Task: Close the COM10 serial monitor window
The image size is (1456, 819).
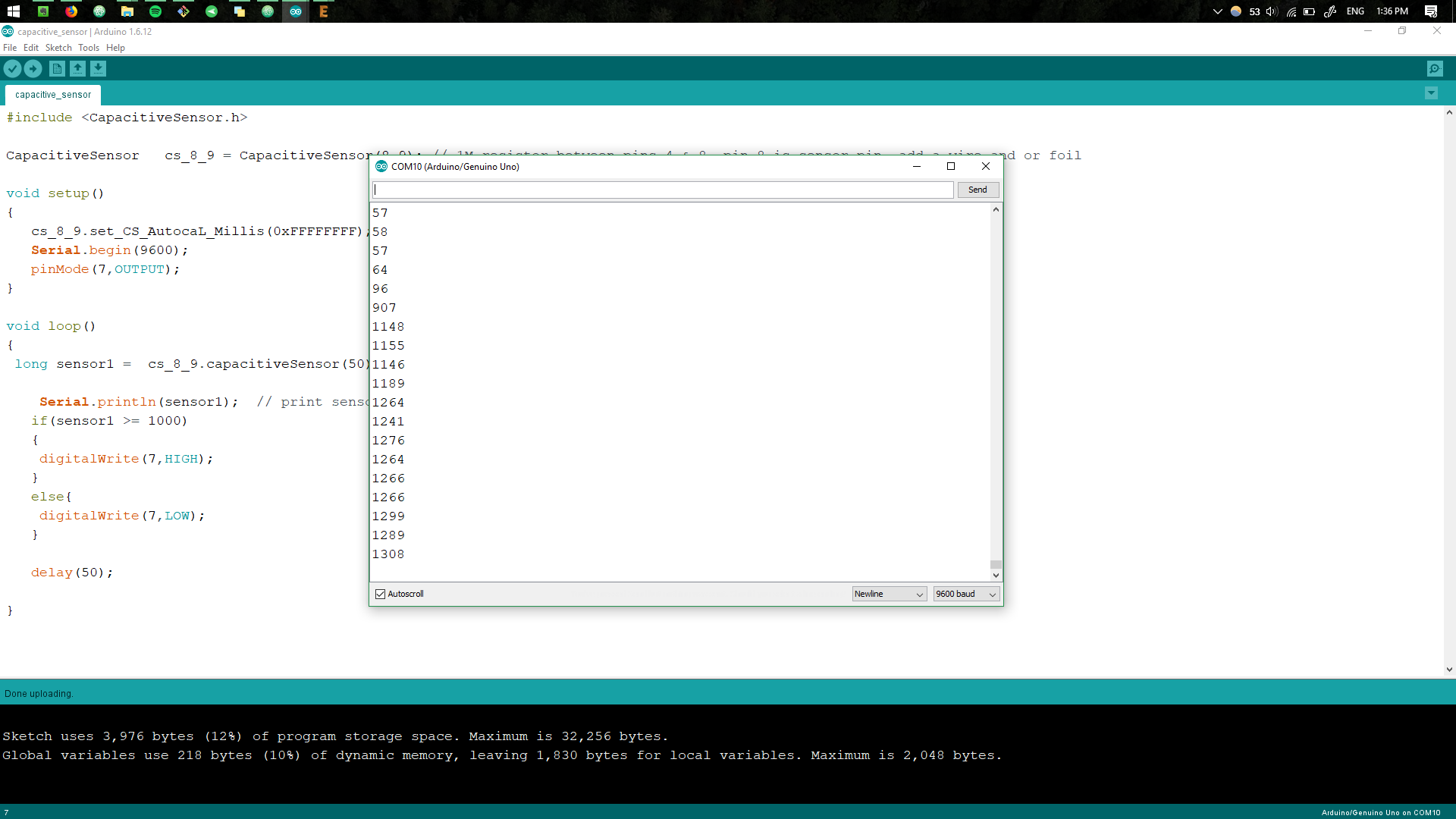Action: pos(986,166)
